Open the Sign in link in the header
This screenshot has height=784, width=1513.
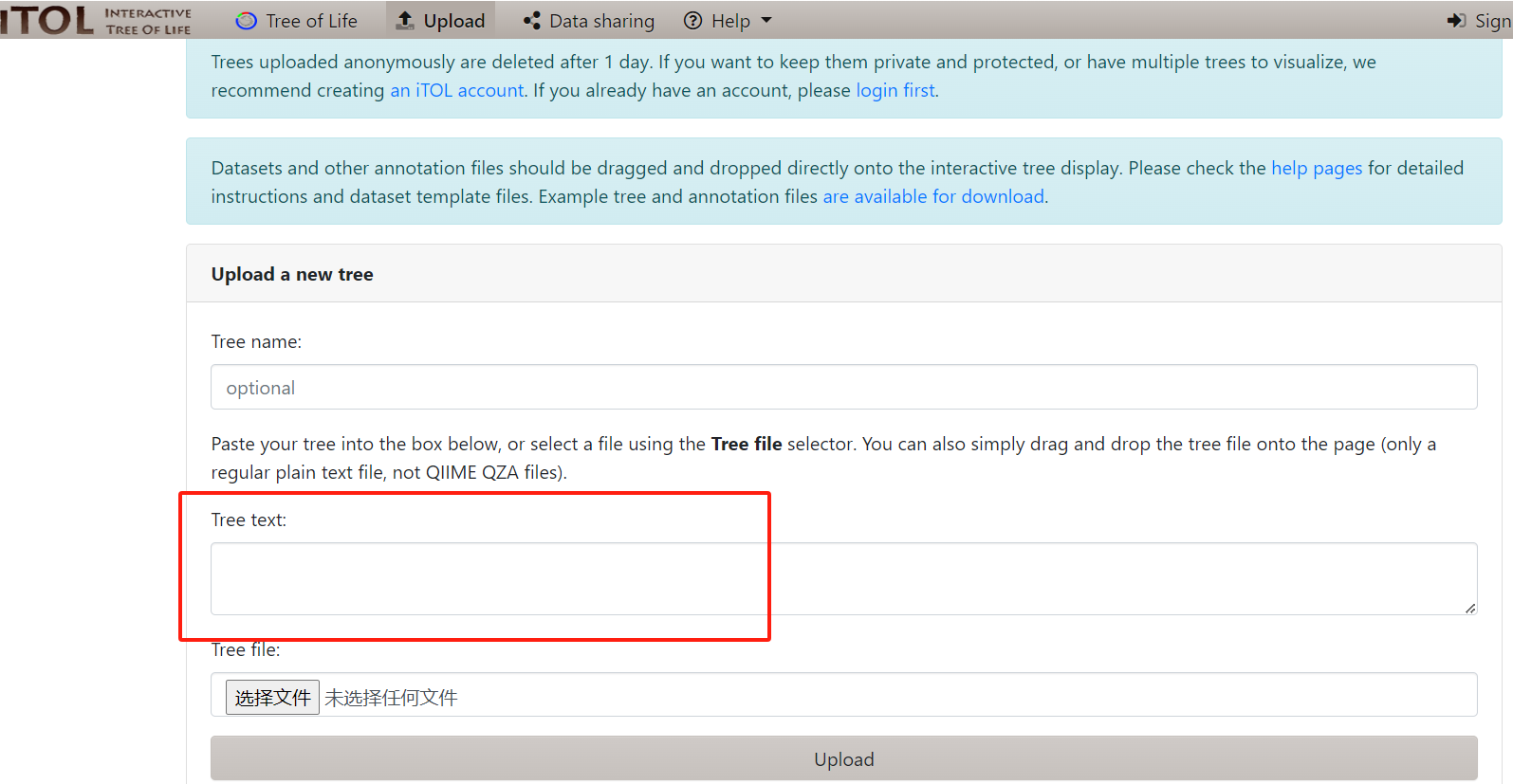(1479, 21)
